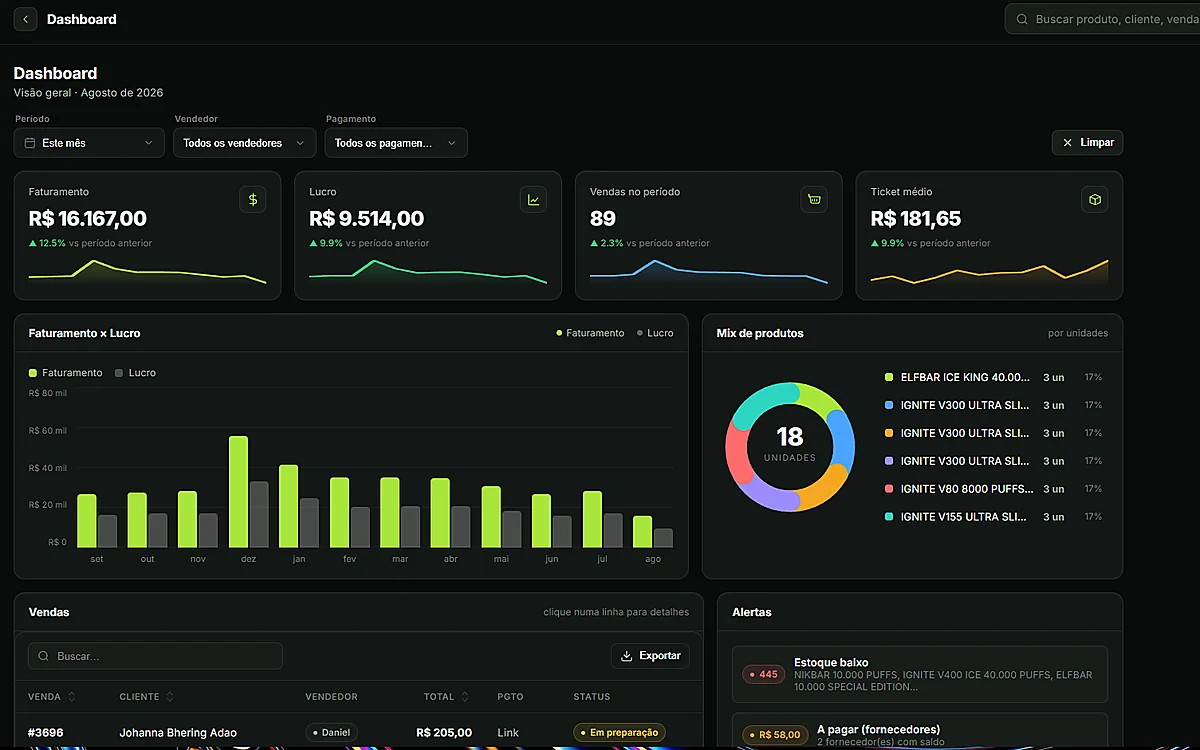Click the Daniel vendor badge in row #3696
This screenshot has width=1200, height=750.
(331, 733)
